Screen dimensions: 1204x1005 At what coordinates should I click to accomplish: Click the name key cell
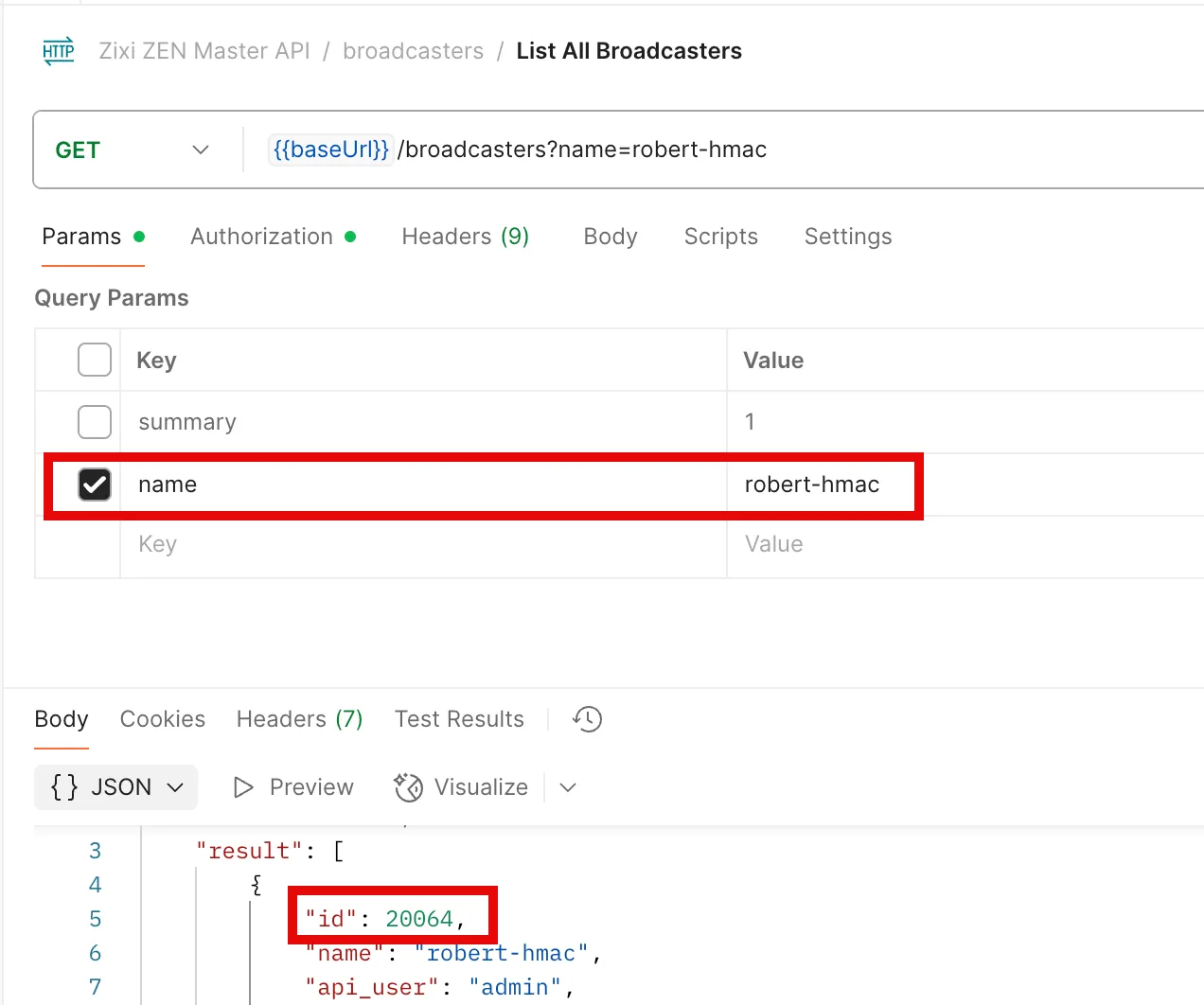pos(423,485)
